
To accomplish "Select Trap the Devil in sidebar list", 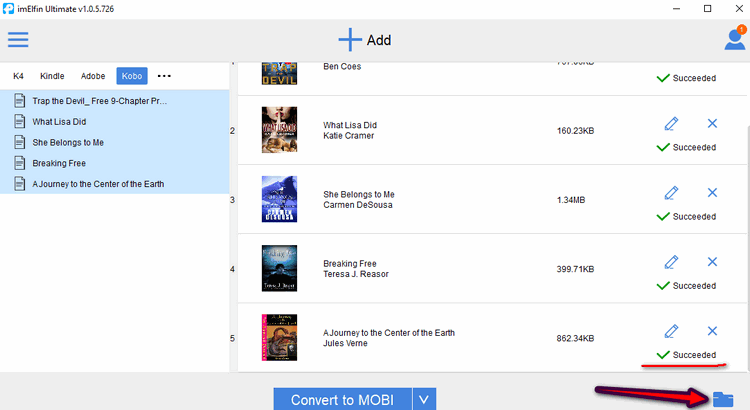I will (x=115, y=101).
